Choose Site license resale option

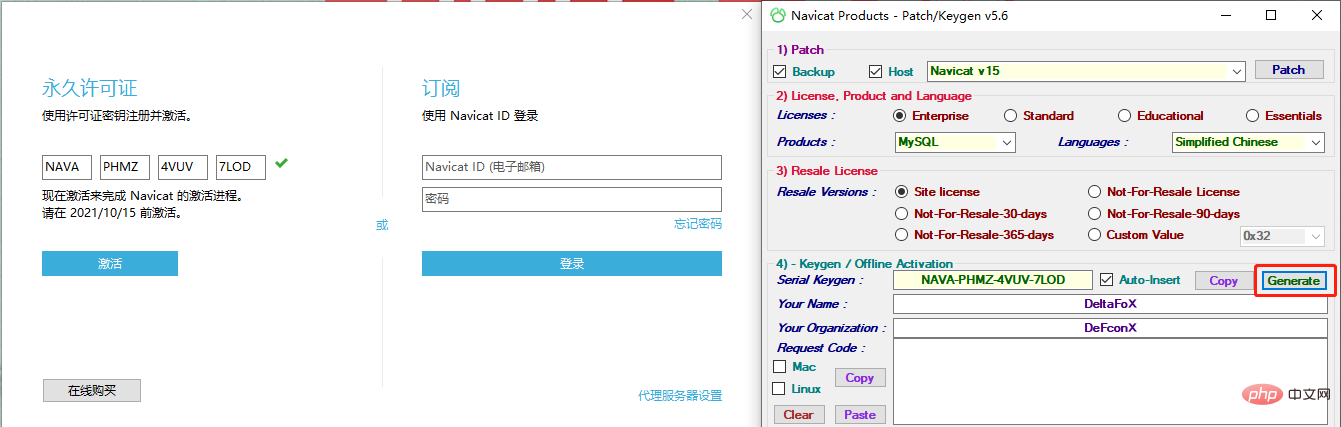902,191
